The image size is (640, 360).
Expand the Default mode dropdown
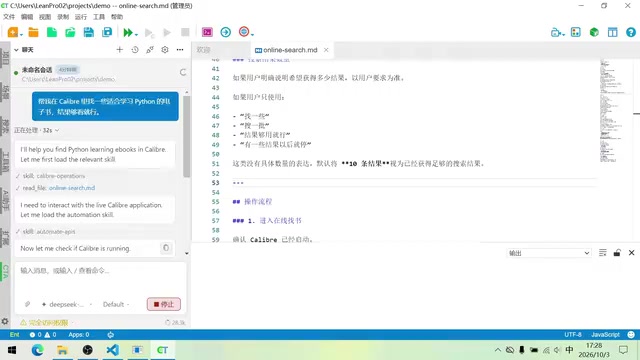116,304
